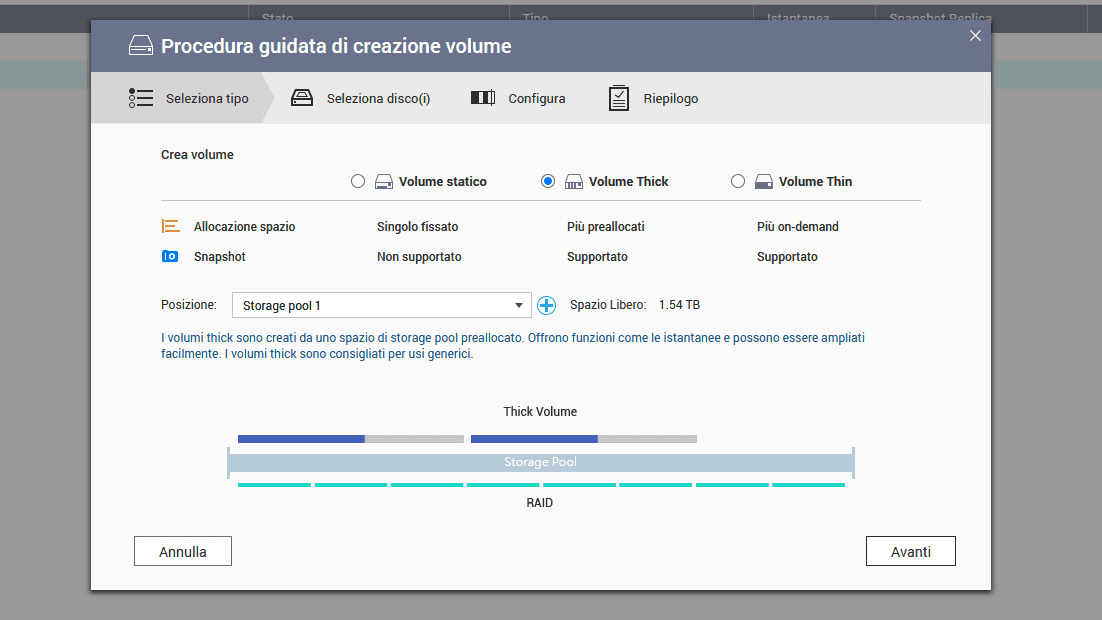Image resolution: width=1102 pixels, height=620 pixels.
Task: Click the blue plus icon to add storage pool
Action: click(x=546, y=305)
